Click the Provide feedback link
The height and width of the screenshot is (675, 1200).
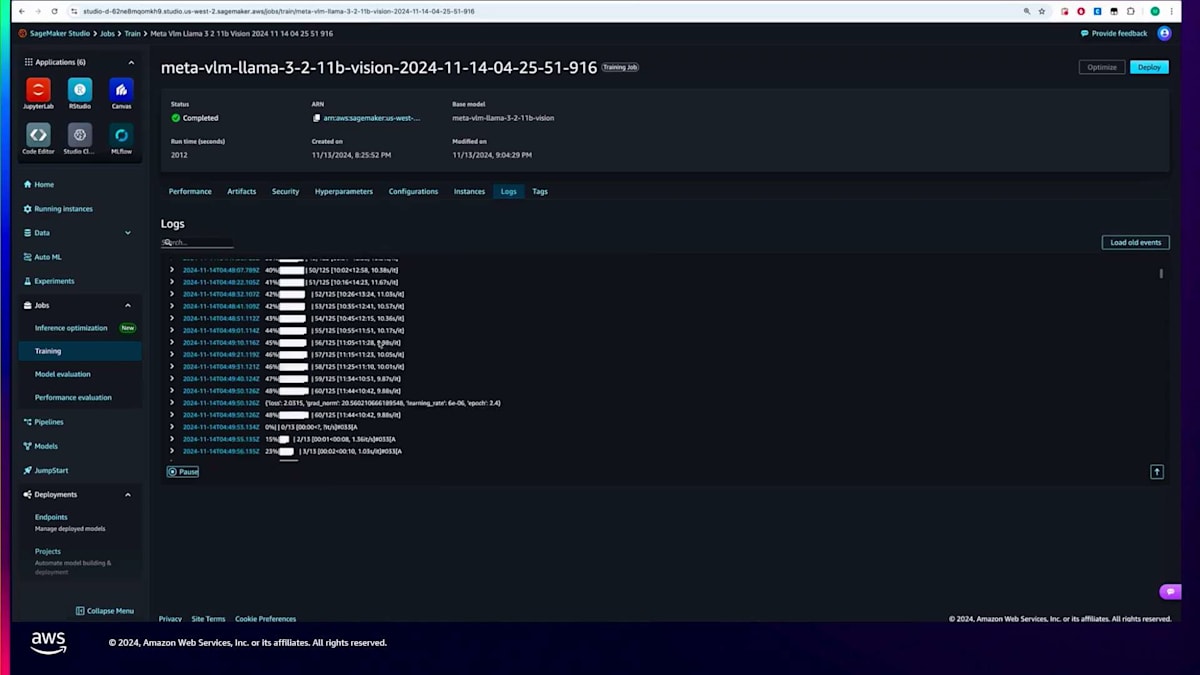(x=1114, y=33)
